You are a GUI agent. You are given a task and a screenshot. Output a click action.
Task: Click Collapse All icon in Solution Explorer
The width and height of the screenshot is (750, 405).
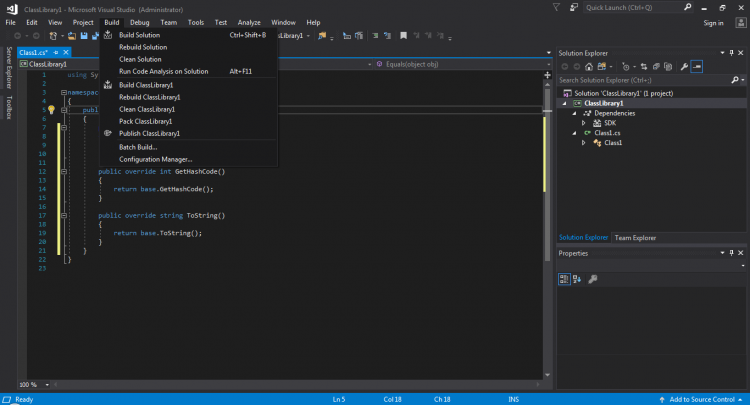(x=658, y=67)
